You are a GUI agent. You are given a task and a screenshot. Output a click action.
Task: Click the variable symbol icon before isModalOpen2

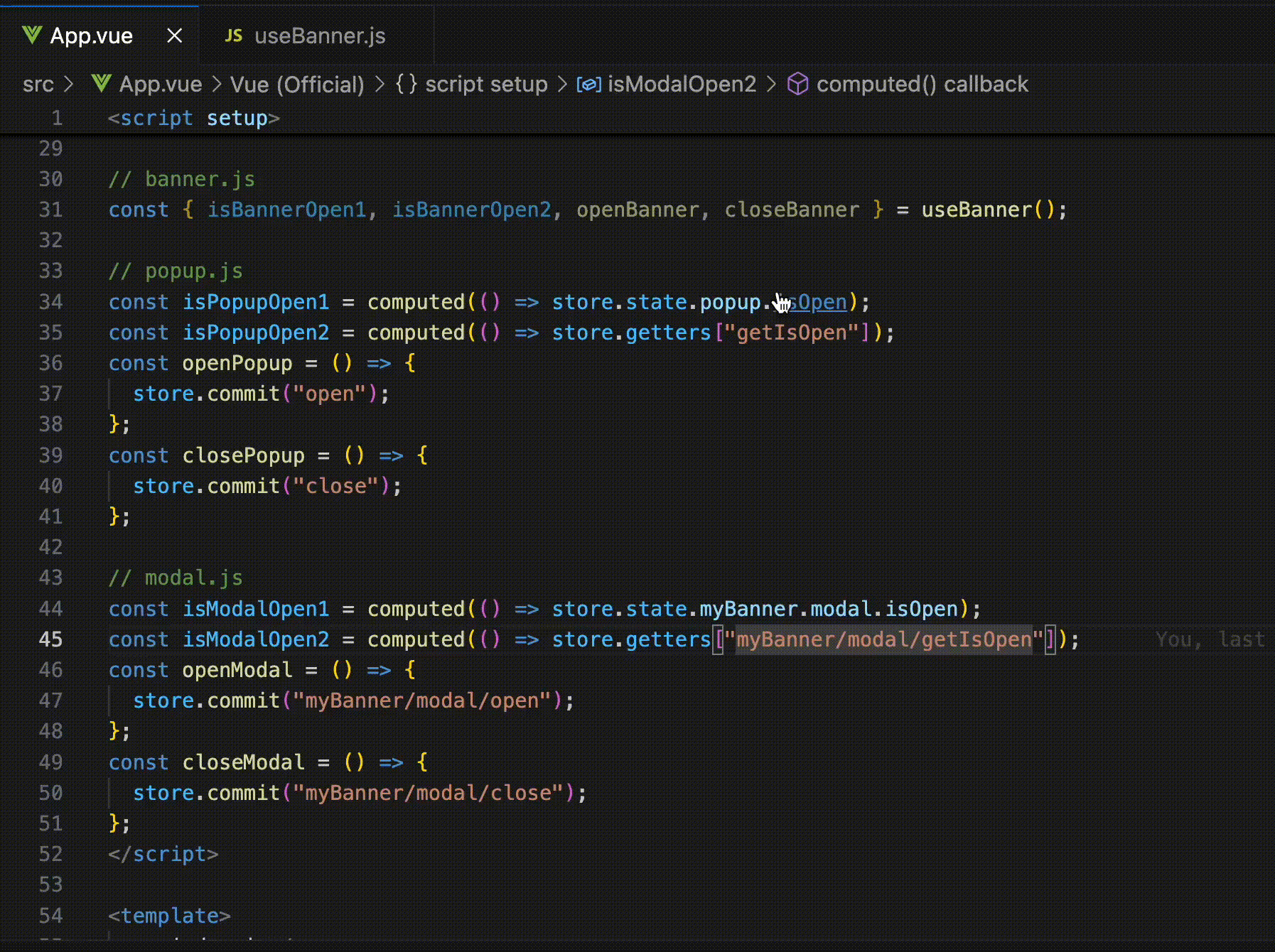tap(588, 85)
